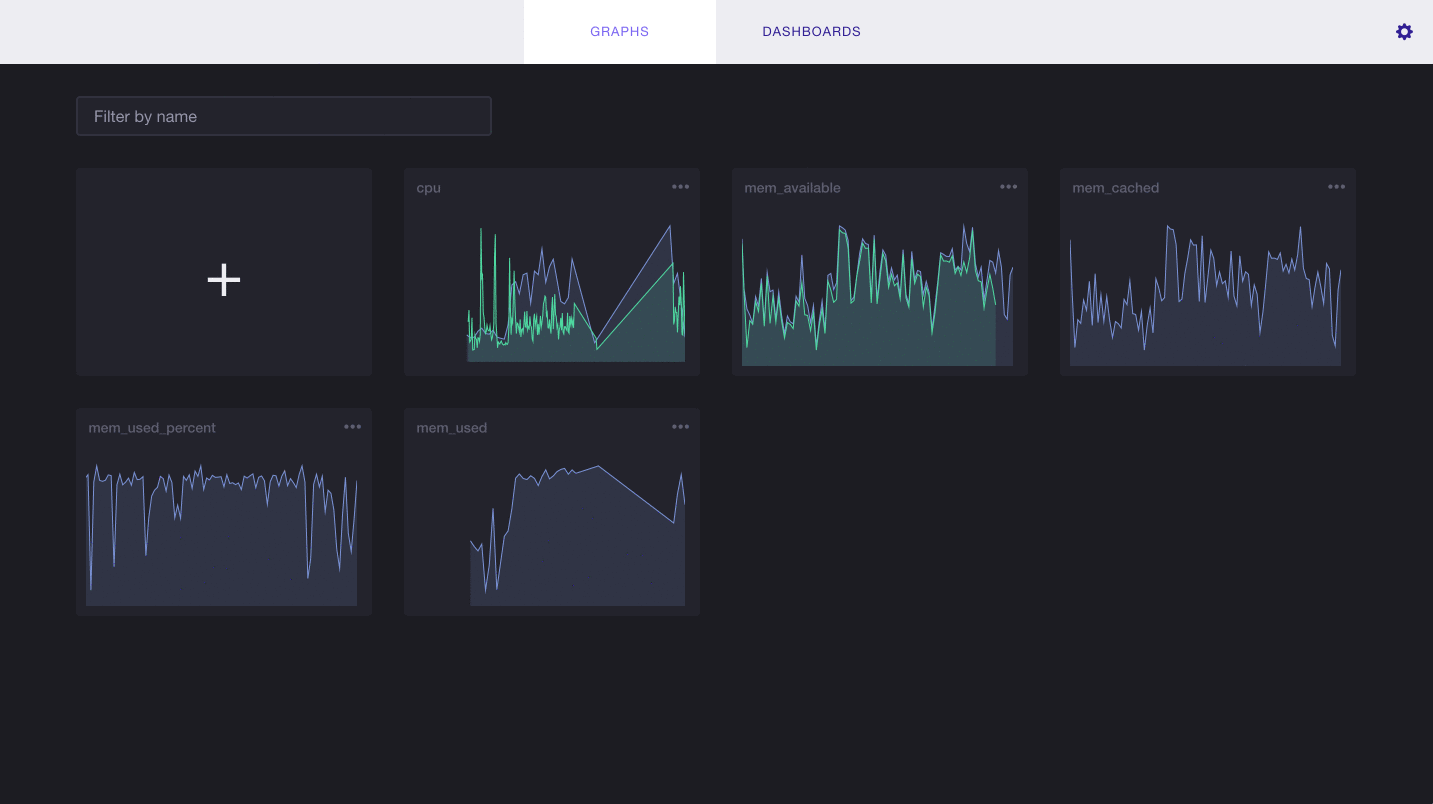Switch to the Graphs tab
Screen dimensions: 1433x804
(619, 32)
